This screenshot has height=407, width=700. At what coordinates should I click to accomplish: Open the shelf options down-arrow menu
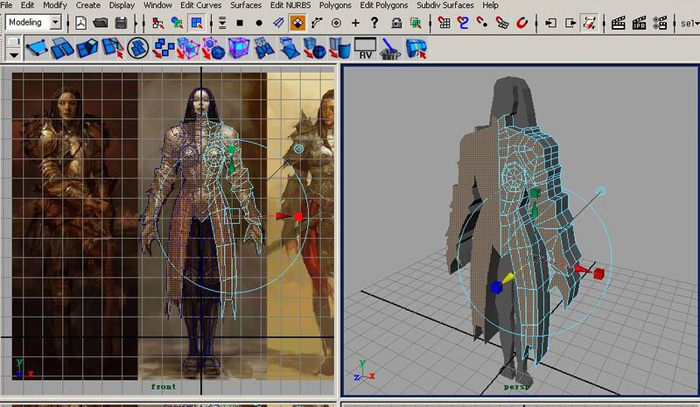[x=14, y=55]
